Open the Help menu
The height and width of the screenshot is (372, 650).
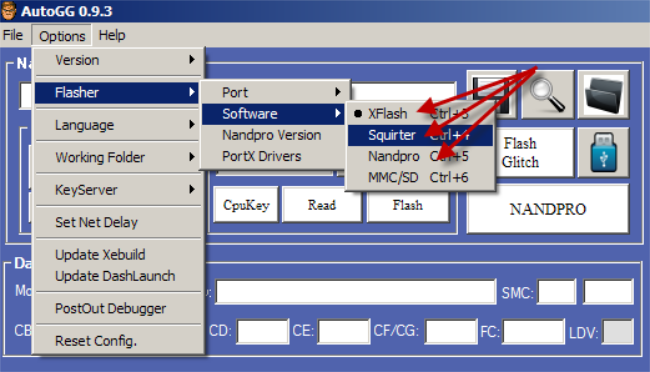112,35
